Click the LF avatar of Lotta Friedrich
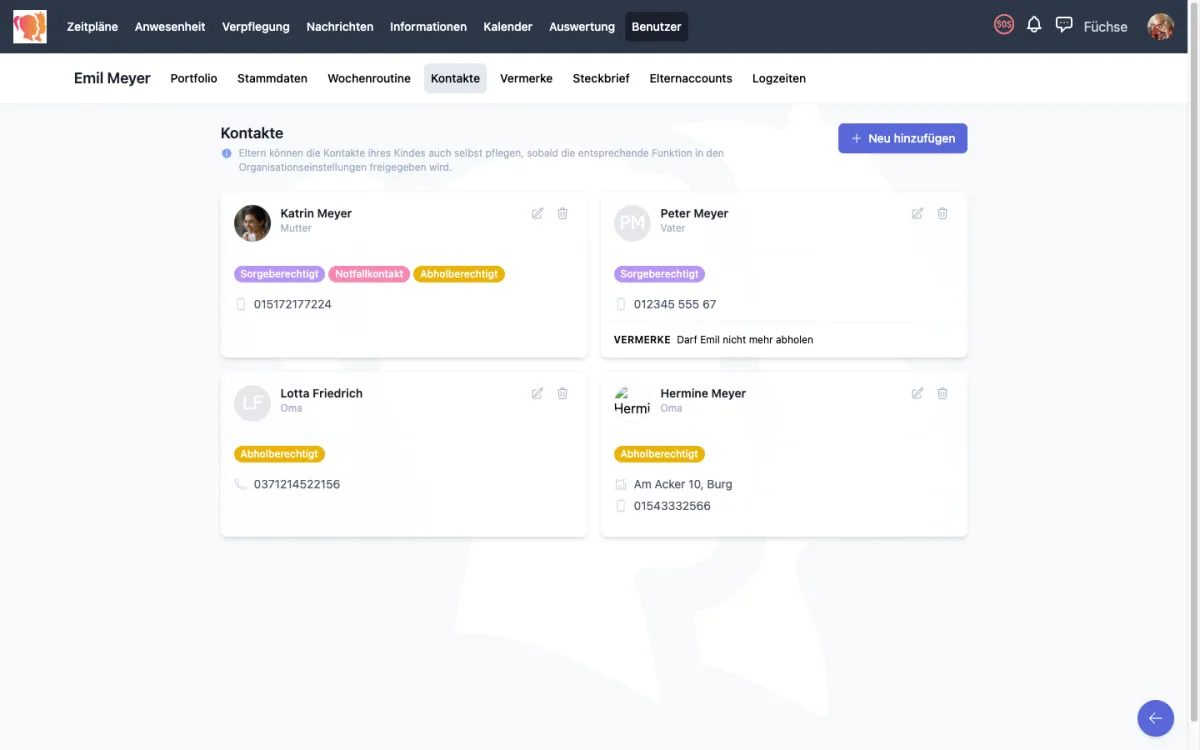The image size is (1200, 750). (252, 403)
